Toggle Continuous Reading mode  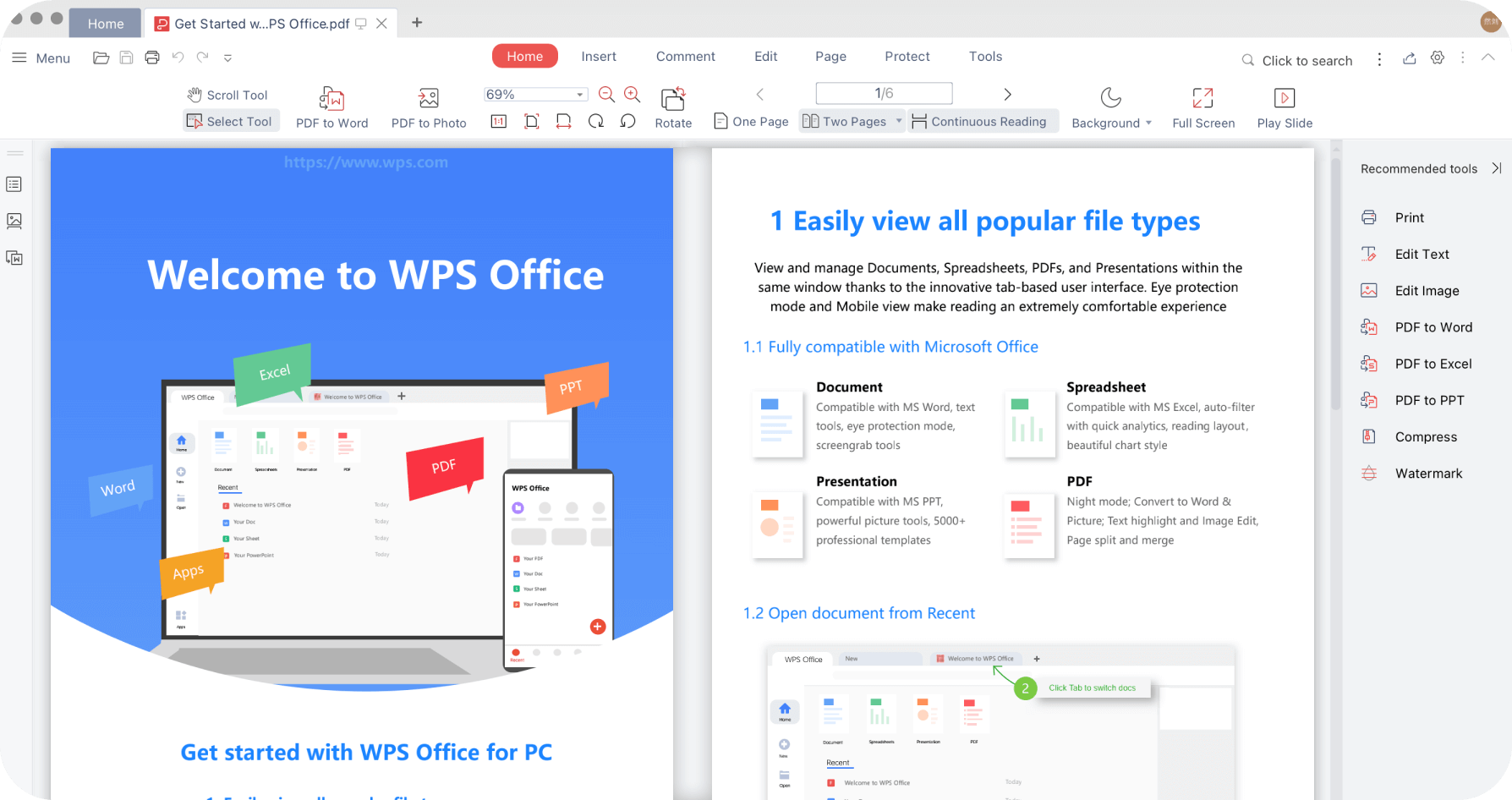click(979, 122)
